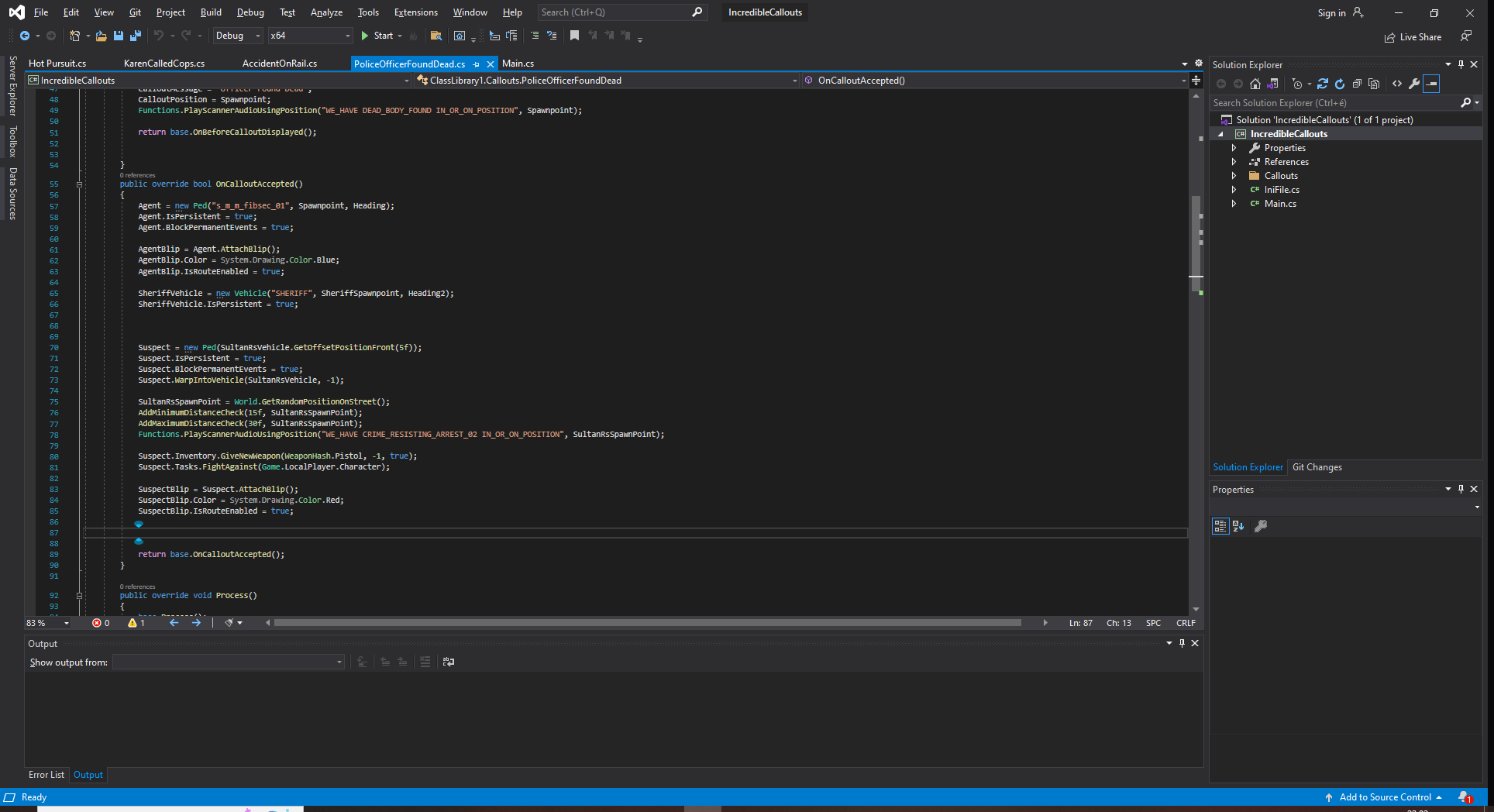The image size is (1494, 812).
Task: Click the bookmark icon in the toolbar
Action: (x=574, y=36)
